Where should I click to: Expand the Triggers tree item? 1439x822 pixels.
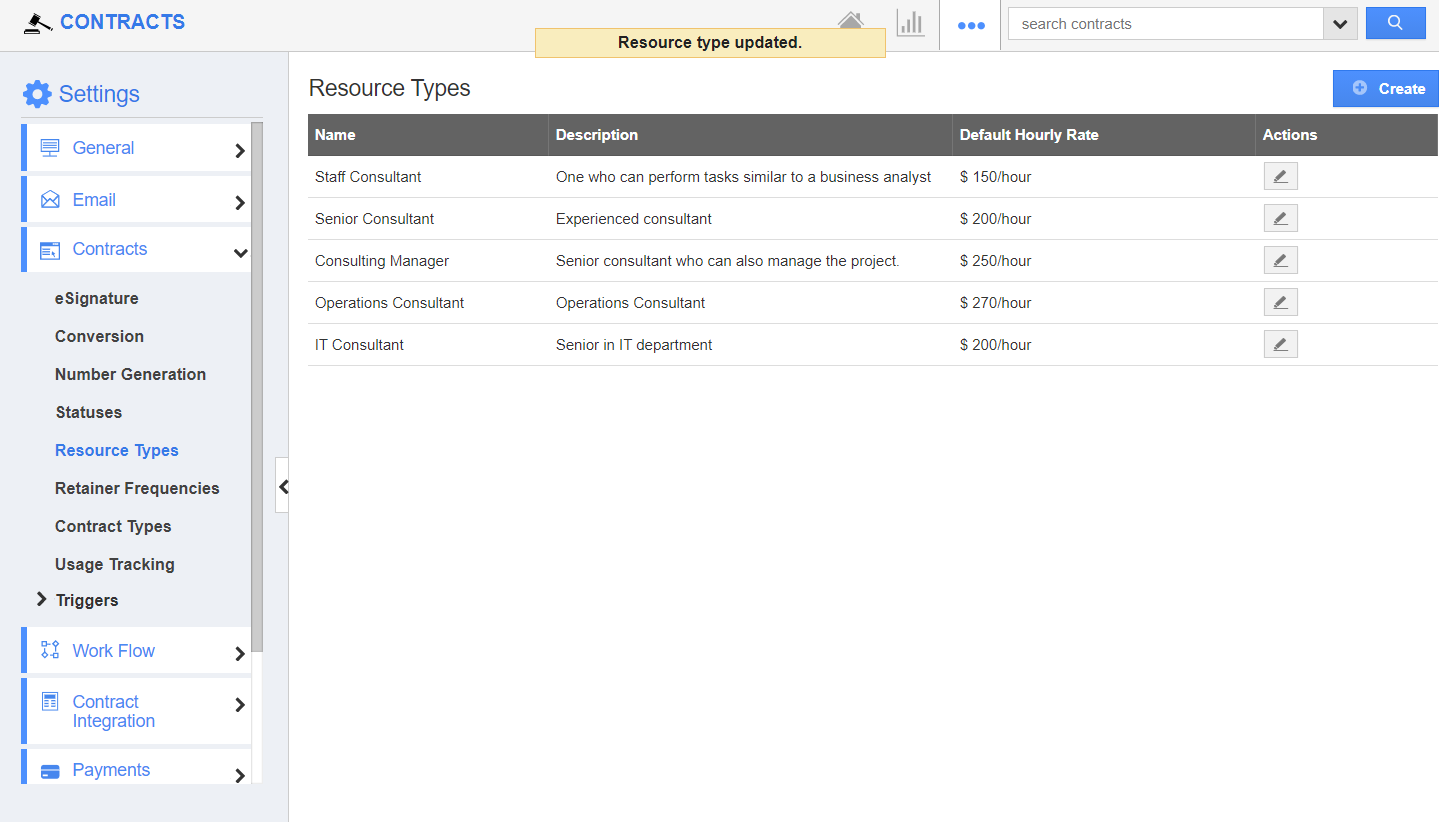42,599
